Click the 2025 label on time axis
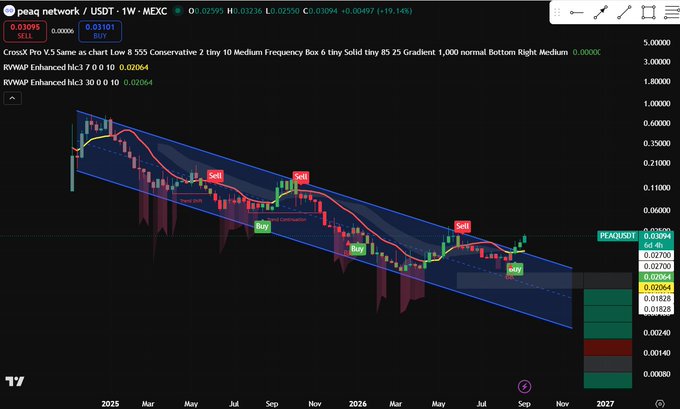 [x=110, y=404]
